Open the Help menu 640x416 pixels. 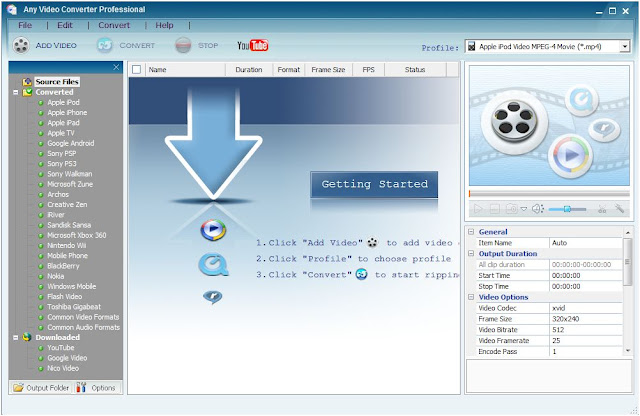(x=164, y=25)
